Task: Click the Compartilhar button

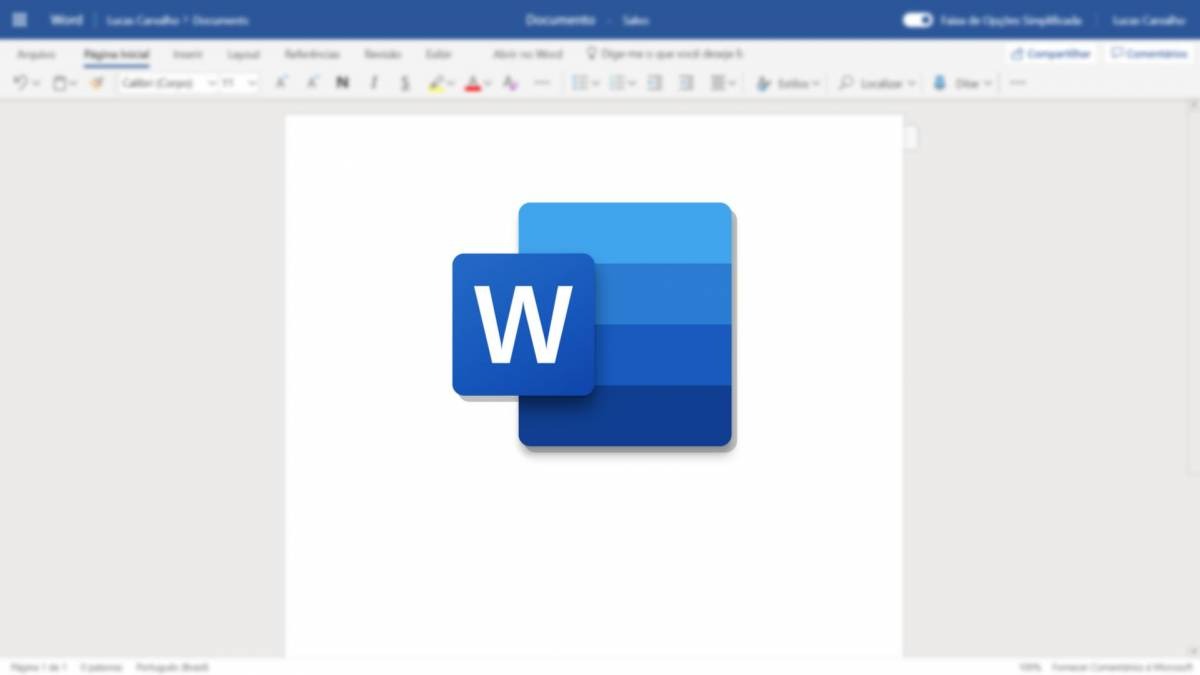Action: [x=1050, y=54]
